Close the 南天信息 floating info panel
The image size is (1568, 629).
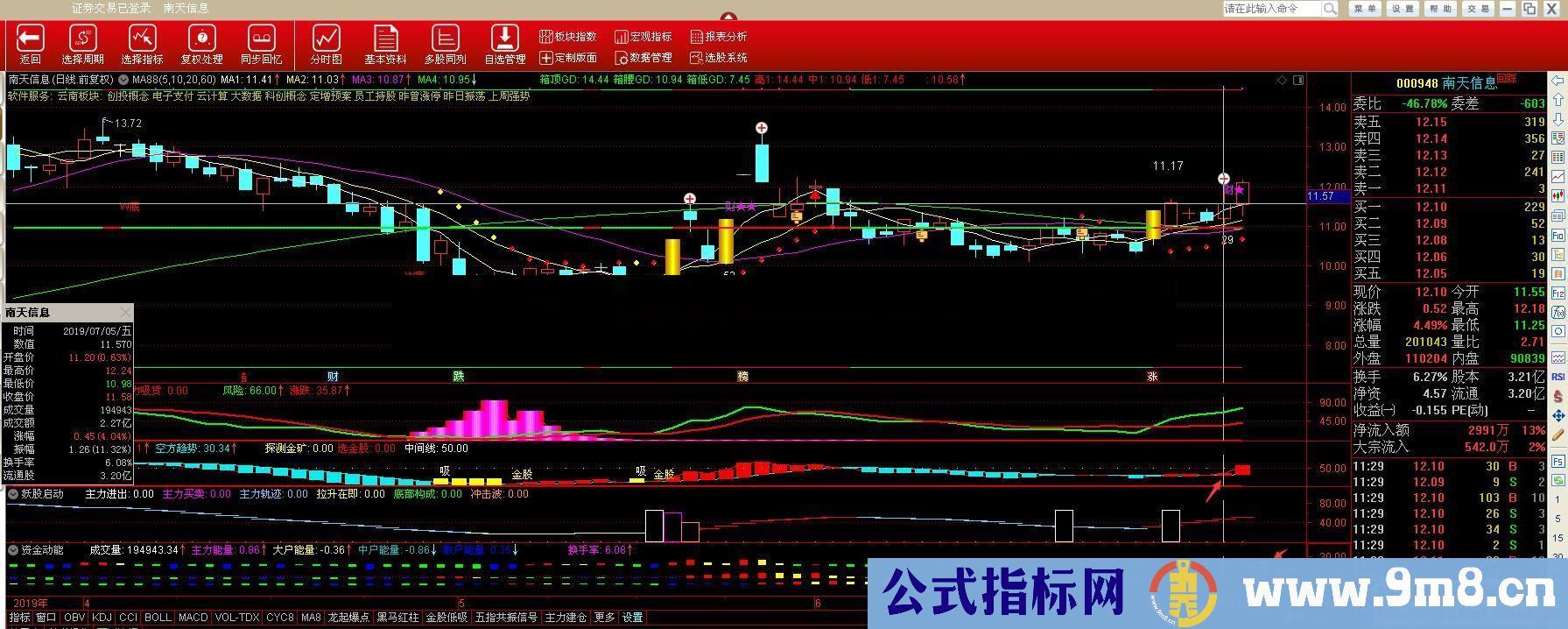125,312
